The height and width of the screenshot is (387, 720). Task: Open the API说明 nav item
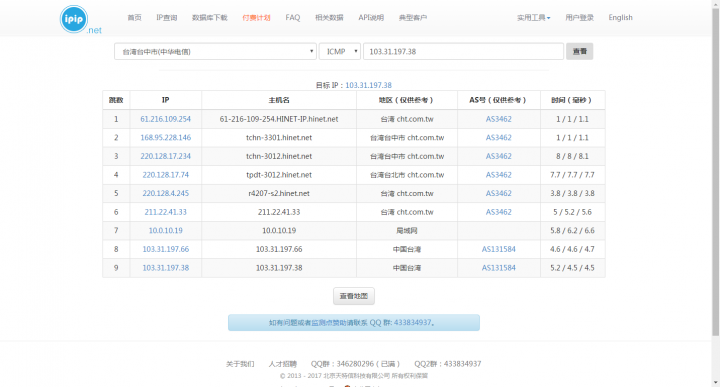click(x=371, y=17)
